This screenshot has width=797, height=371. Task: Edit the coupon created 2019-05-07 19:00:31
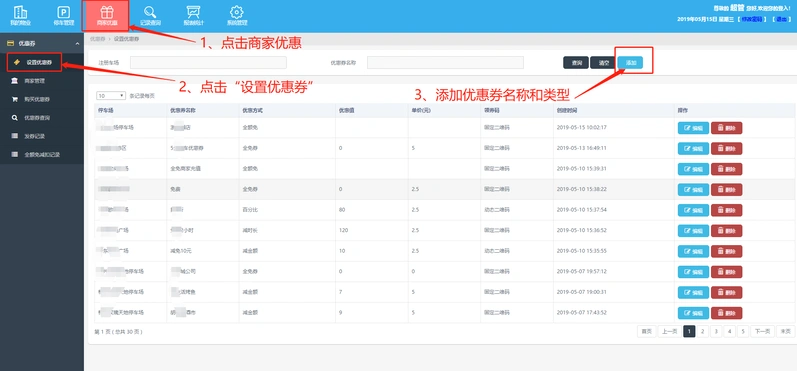click(693, 292)
